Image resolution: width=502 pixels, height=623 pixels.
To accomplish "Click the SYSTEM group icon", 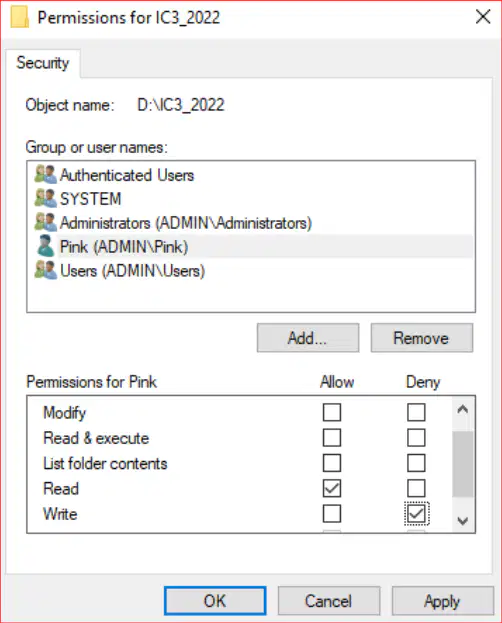I will point(45,198).
